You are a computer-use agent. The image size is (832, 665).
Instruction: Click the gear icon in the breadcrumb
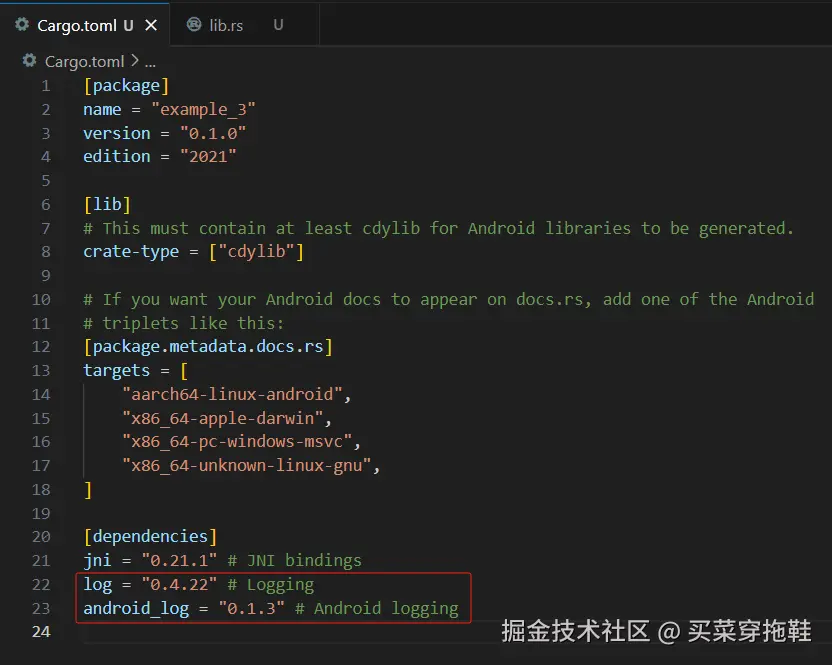point(30,61)
